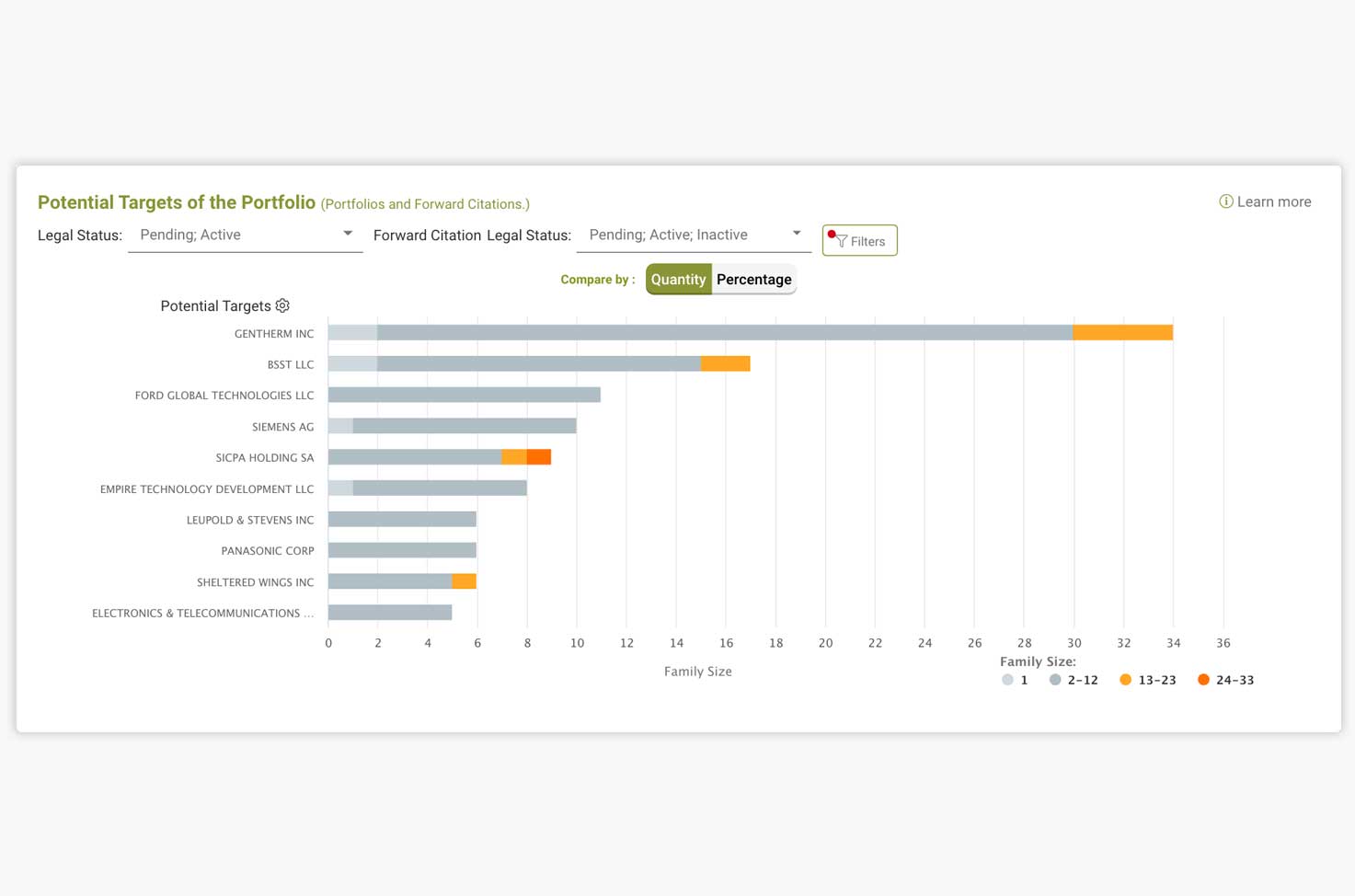Screen dimensions: 1355x896
Task: Open the Legal Status dropdown
Action: [246, 235]
